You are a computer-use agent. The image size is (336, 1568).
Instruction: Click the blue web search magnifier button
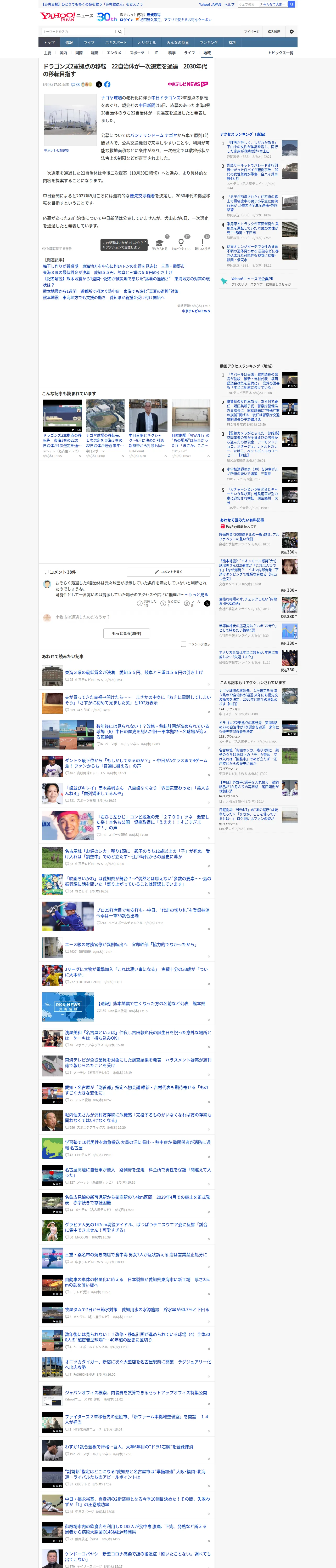292,4
